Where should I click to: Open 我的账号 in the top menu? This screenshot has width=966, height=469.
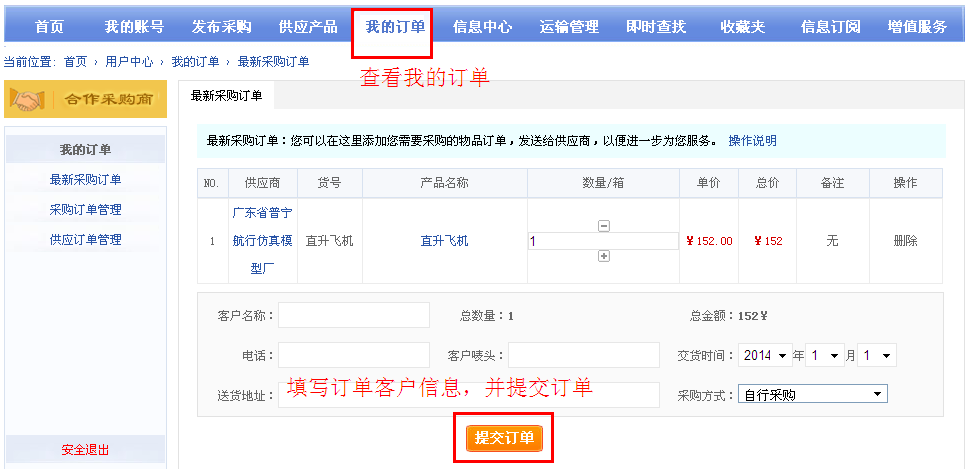tap(134, 27)
